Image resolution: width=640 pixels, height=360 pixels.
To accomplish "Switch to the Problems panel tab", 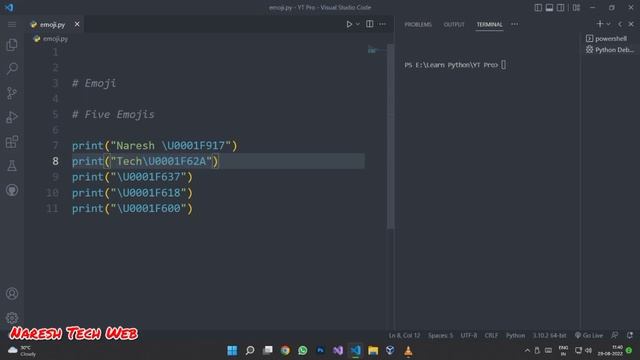I will point(418,24).
